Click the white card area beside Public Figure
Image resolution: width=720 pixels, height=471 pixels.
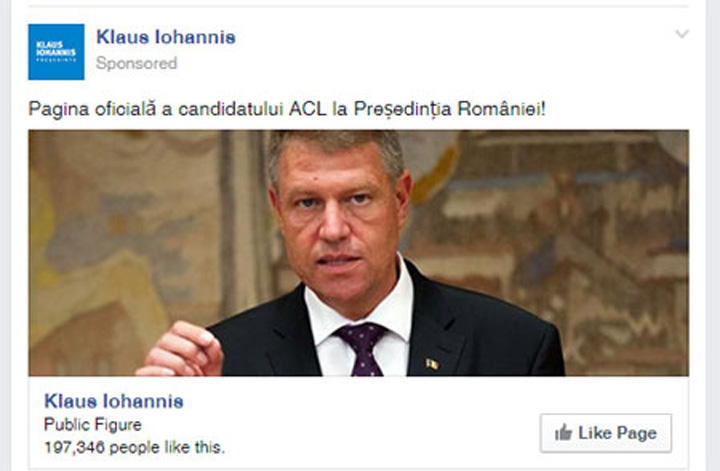(340, 425)
